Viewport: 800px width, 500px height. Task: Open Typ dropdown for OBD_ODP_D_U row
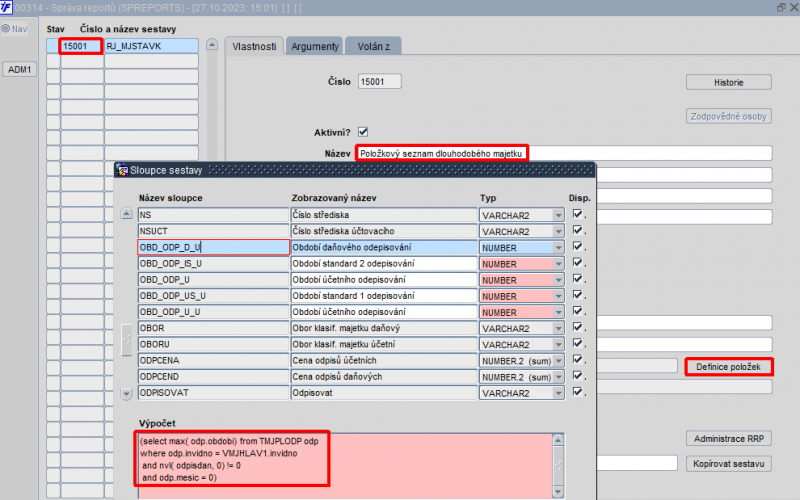(x=559, y=248)
